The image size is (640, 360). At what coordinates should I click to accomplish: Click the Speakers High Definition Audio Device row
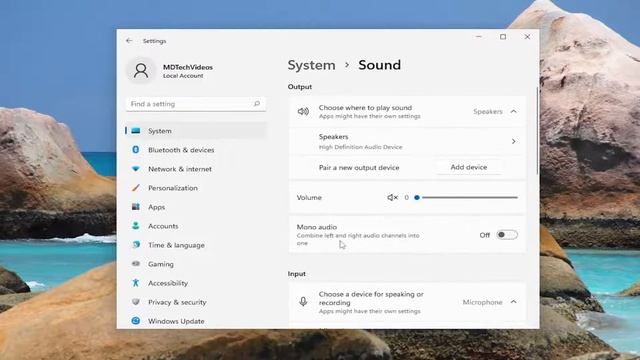point(407,141)
